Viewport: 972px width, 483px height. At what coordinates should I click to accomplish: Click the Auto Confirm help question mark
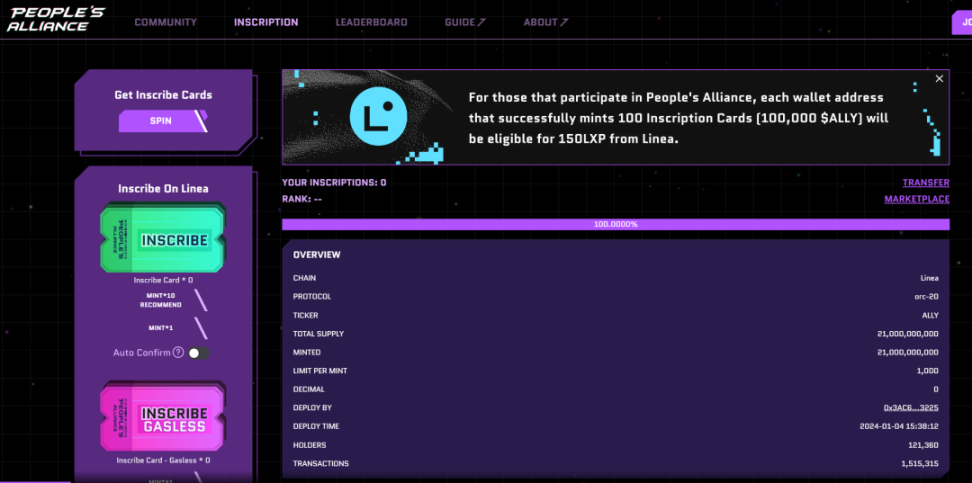(x=178, y=352)
